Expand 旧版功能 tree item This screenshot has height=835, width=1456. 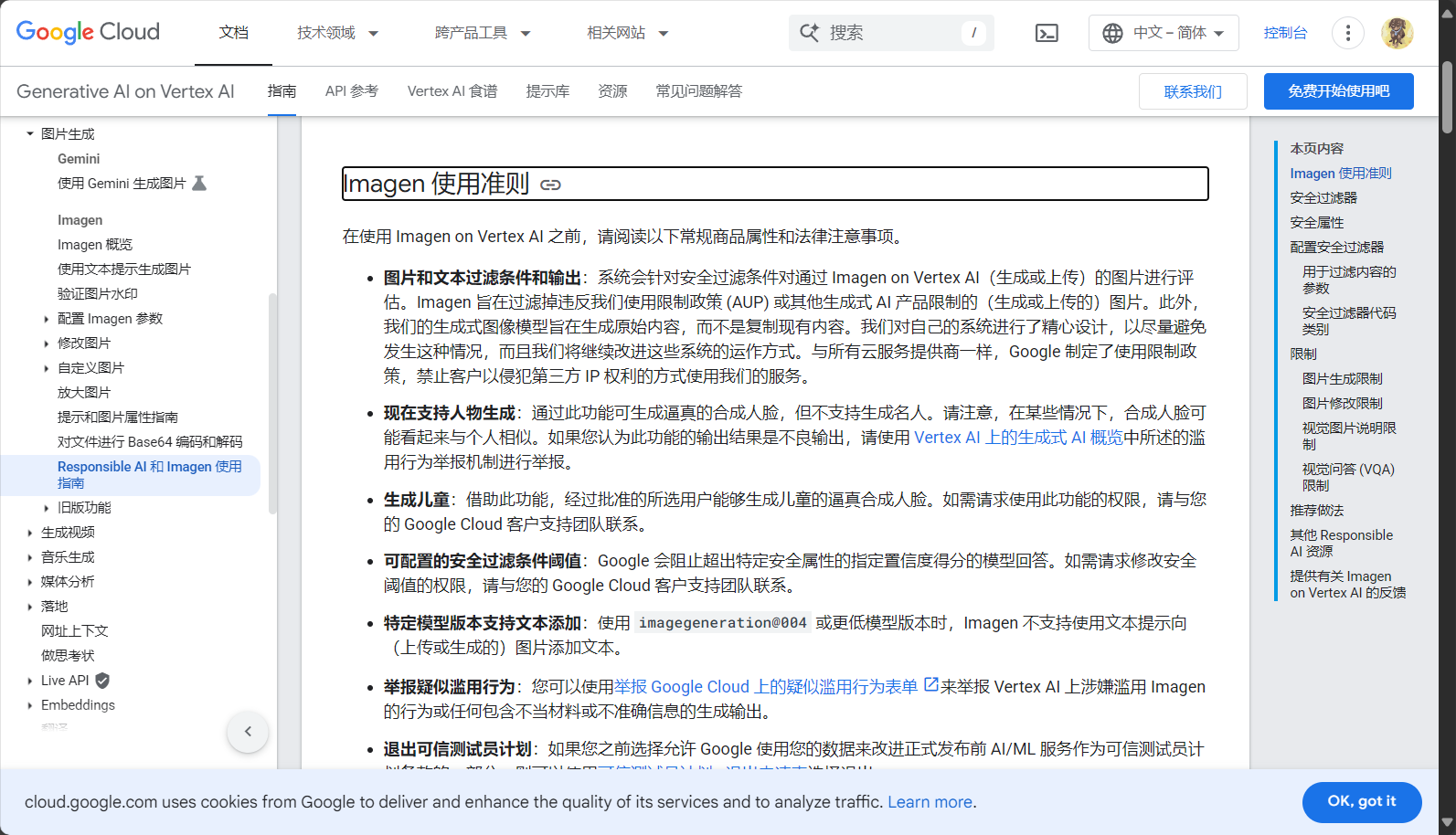click(x=47, y=508)
